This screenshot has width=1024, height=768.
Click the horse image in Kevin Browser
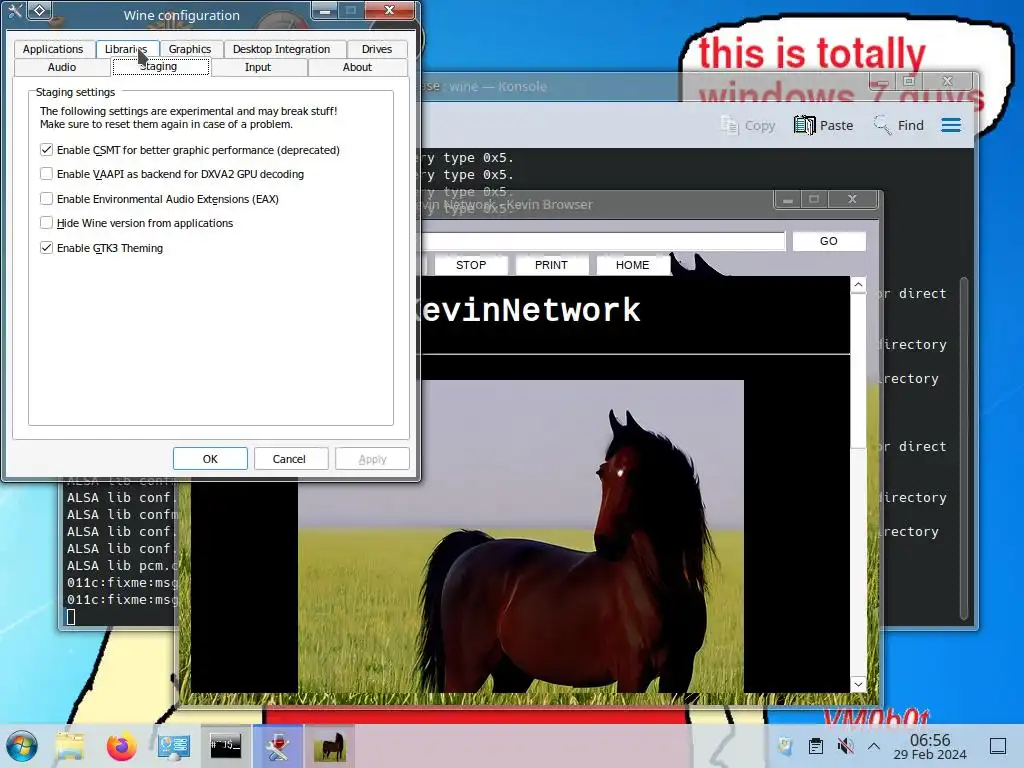[x=521, y=536]
